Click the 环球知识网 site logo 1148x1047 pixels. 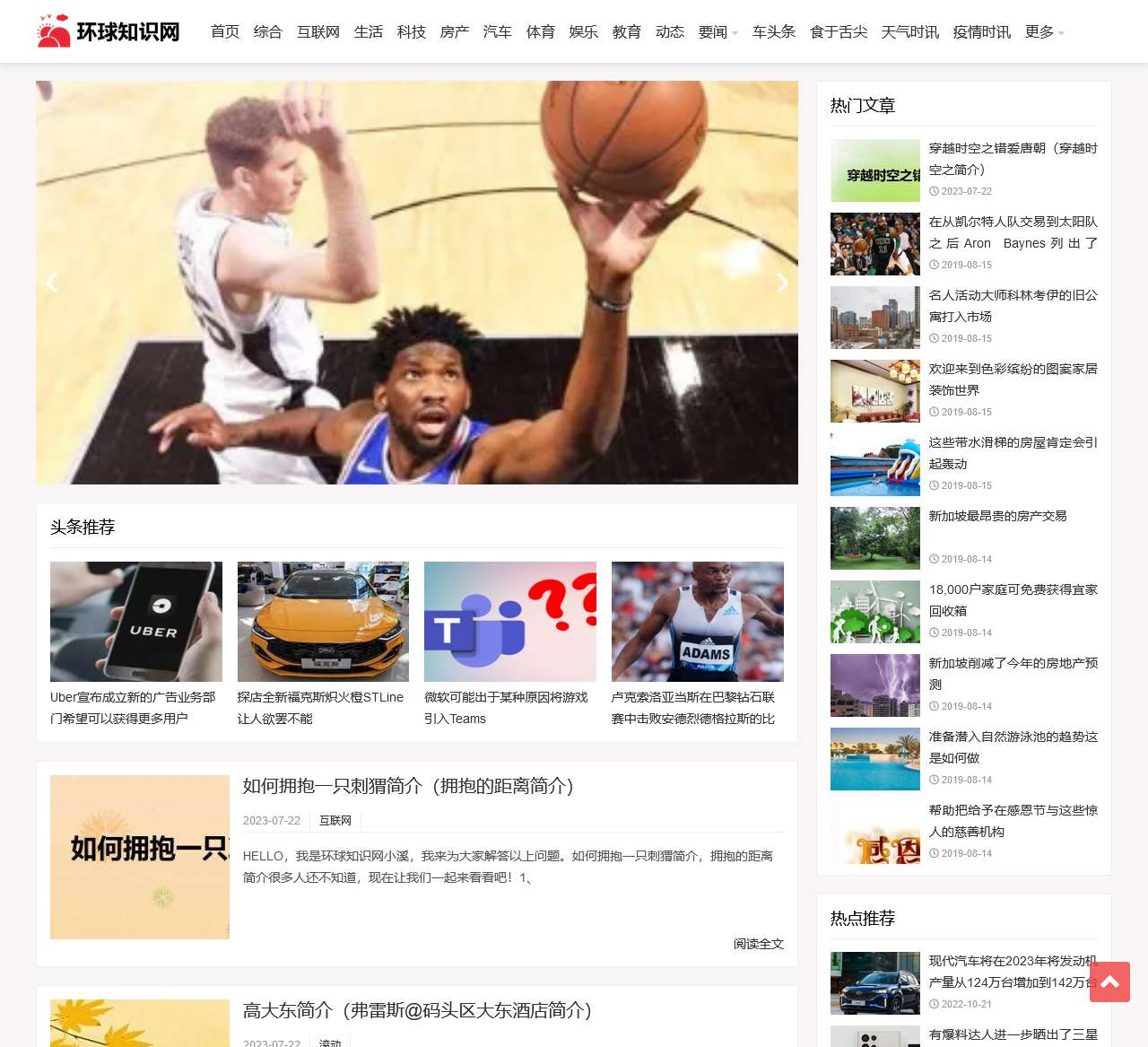[x=109, y=31]
